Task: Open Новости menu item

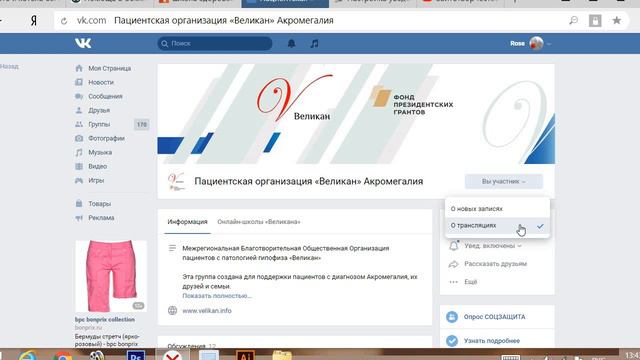Action: pyautogui.click(x=101, y=82)
